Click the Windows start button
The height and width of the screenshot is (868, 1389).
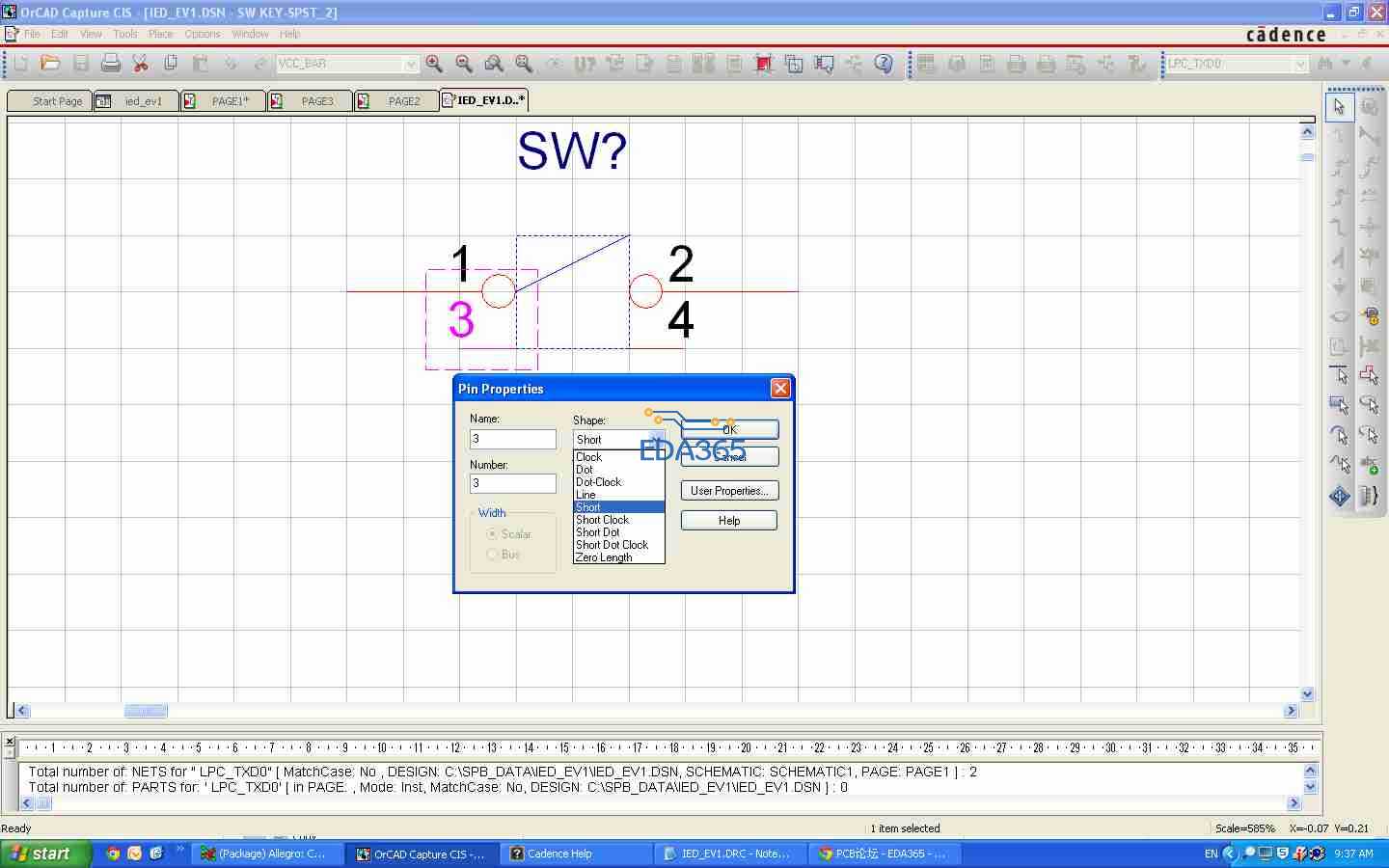click(x=45, y=854)
